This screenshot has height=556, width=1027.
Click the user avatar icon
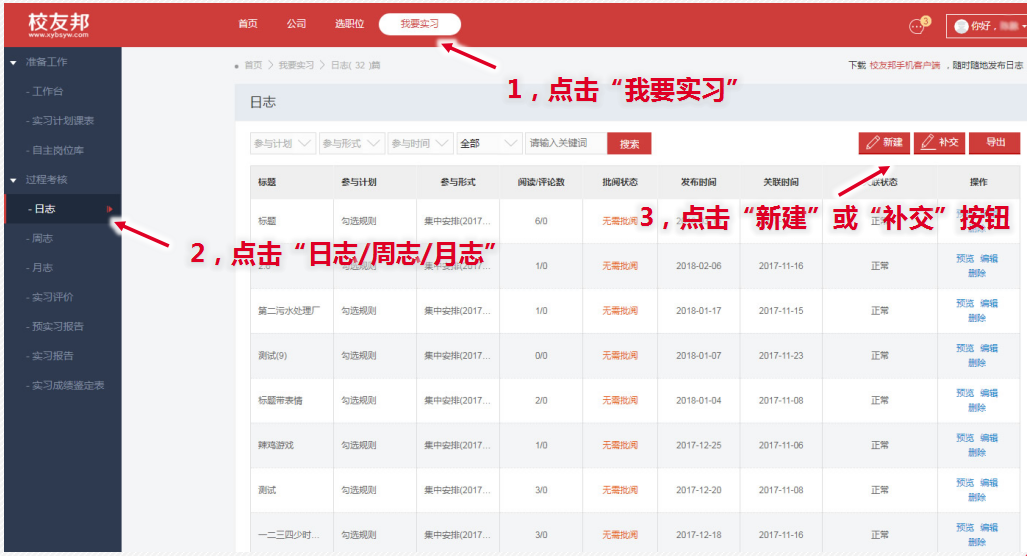pyautogui.click(x=961, y=27)
